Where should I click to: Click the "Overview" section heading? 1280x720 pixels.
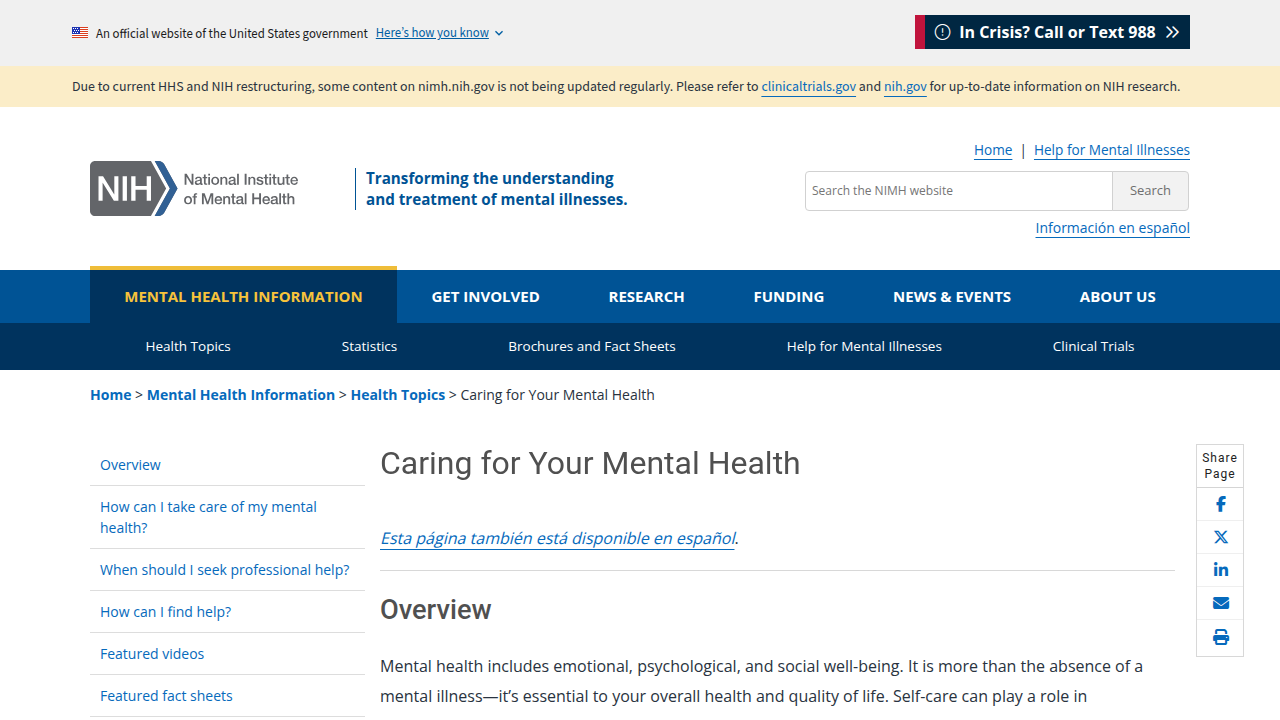point(435,609)
